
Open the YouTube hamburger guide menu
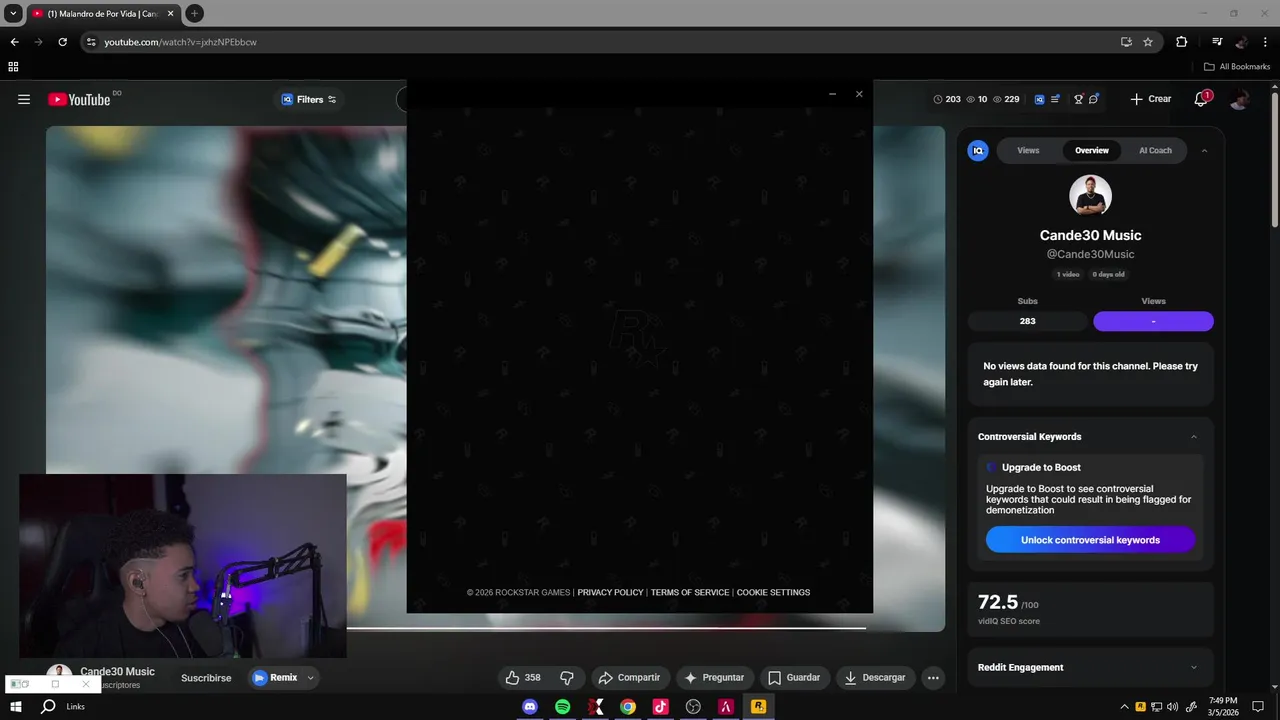pyautogui.click(x=24, y=99)
